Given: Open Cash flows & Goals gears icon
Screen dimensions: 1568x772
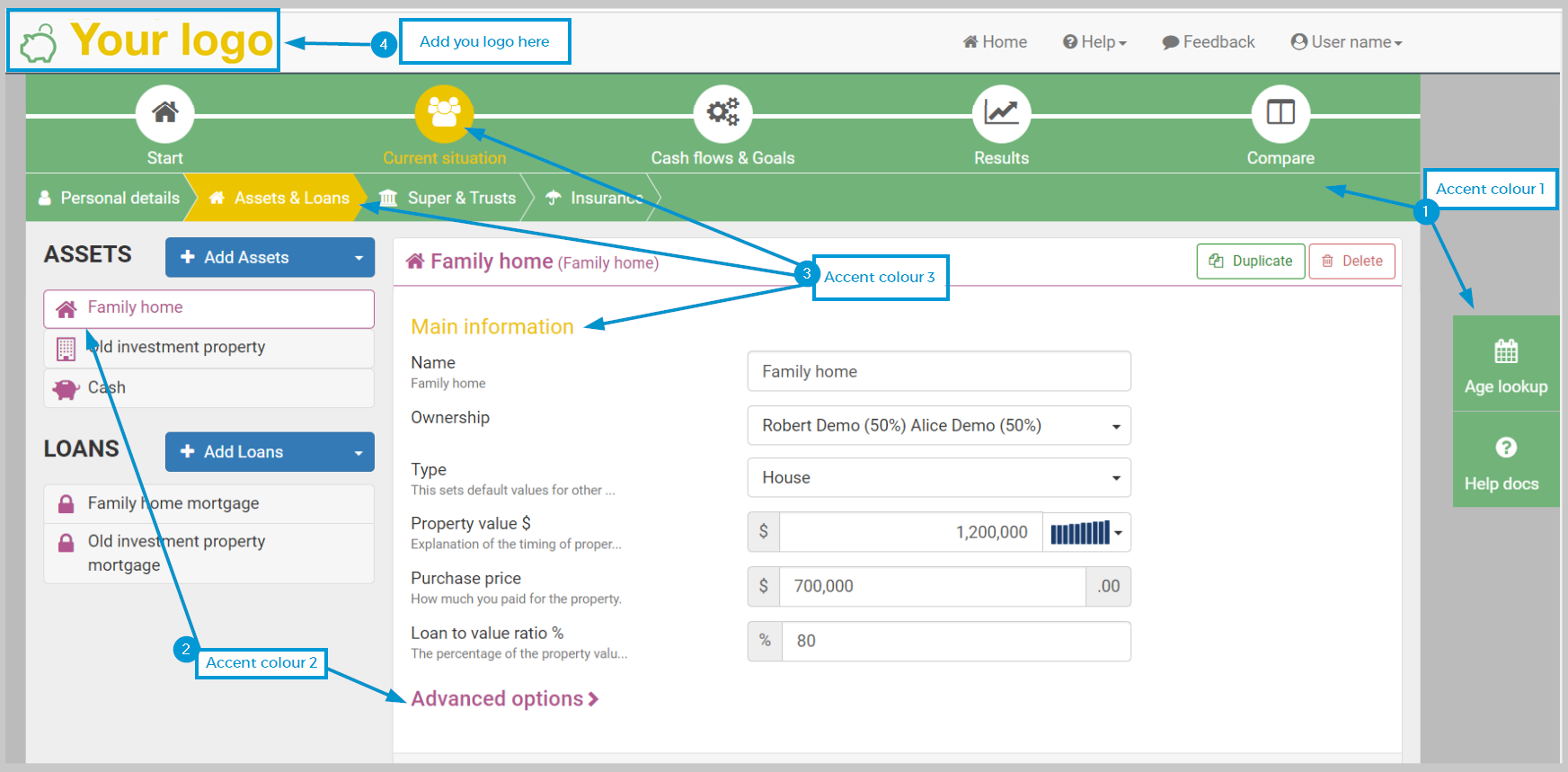Looking at the screenshot, I should (x=722, y=113).
